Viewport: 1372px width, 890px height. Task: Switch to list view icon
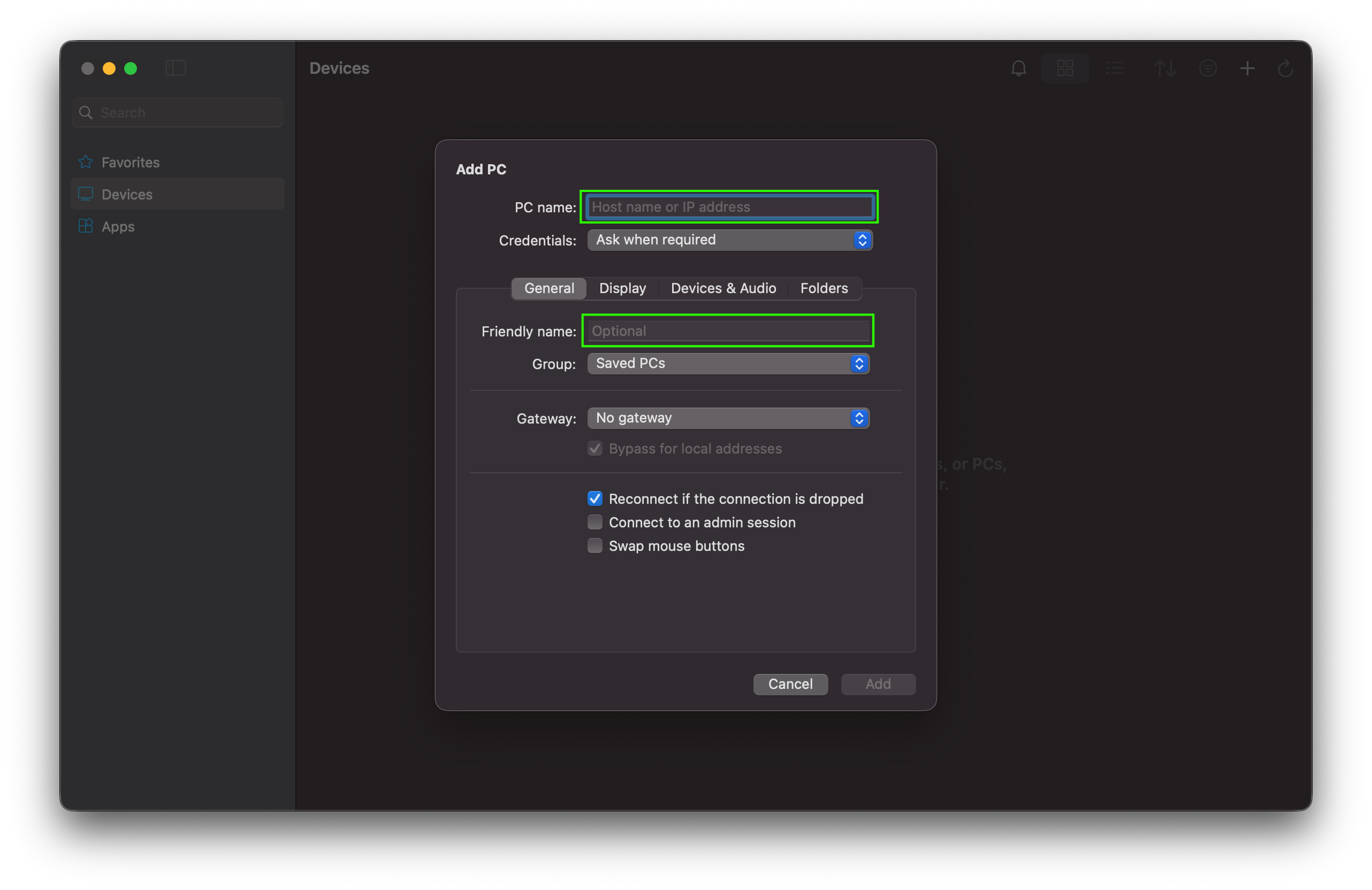(x=1115, y=68)
